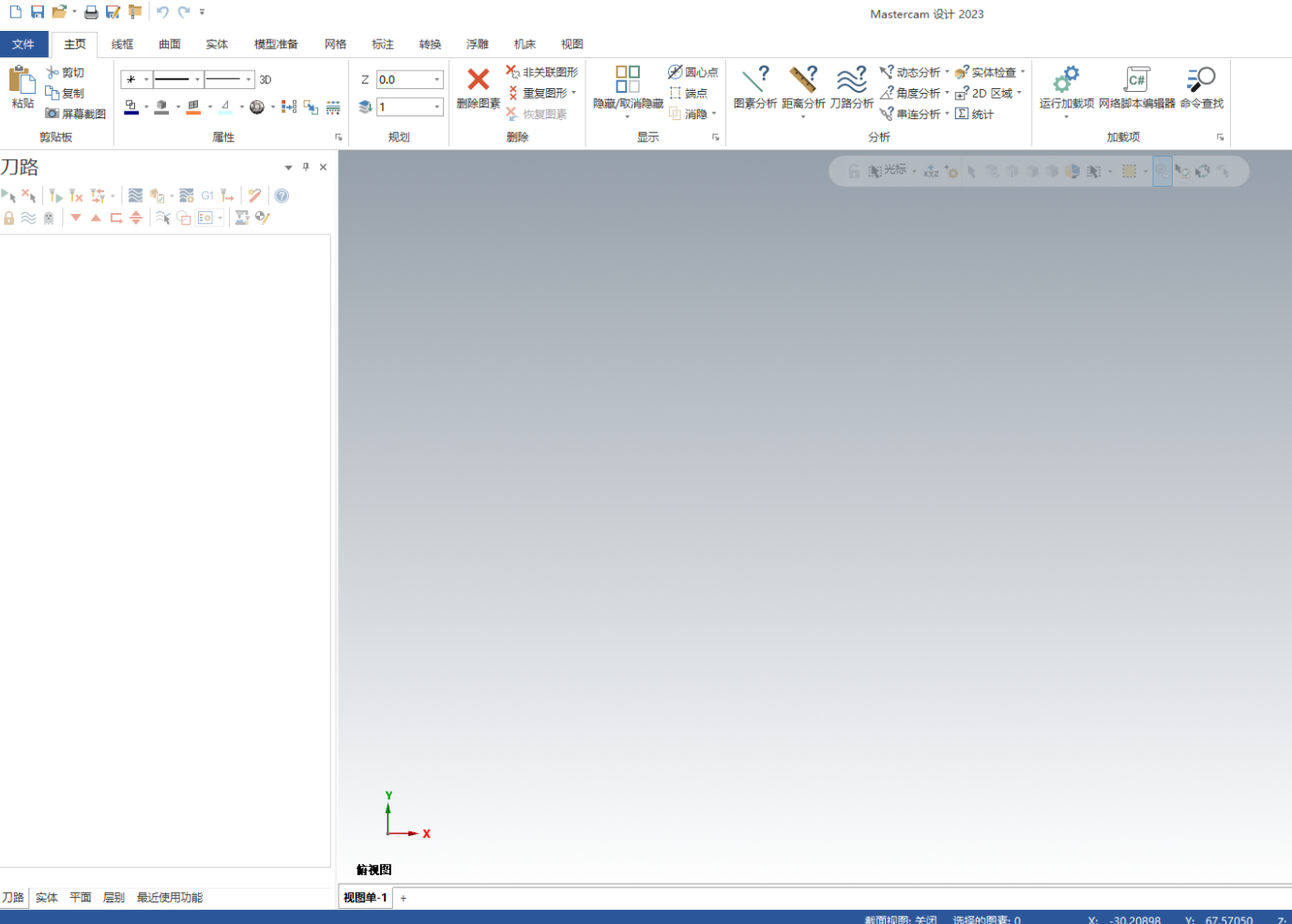Open Entity Analysis (图素分析) tool
This screenshot has height=924, width=1292.
coord(754,81)
